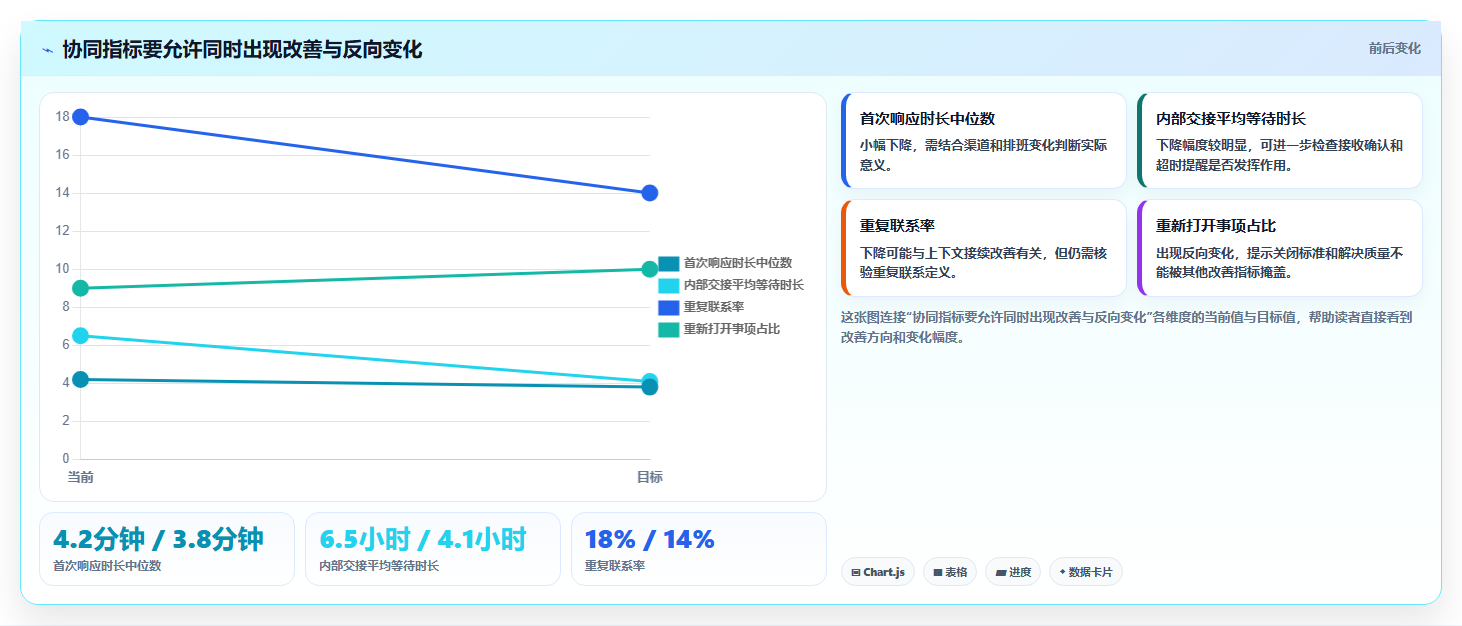
Task: Click the 数据卡片 tag
Action: pos(1086,572)
